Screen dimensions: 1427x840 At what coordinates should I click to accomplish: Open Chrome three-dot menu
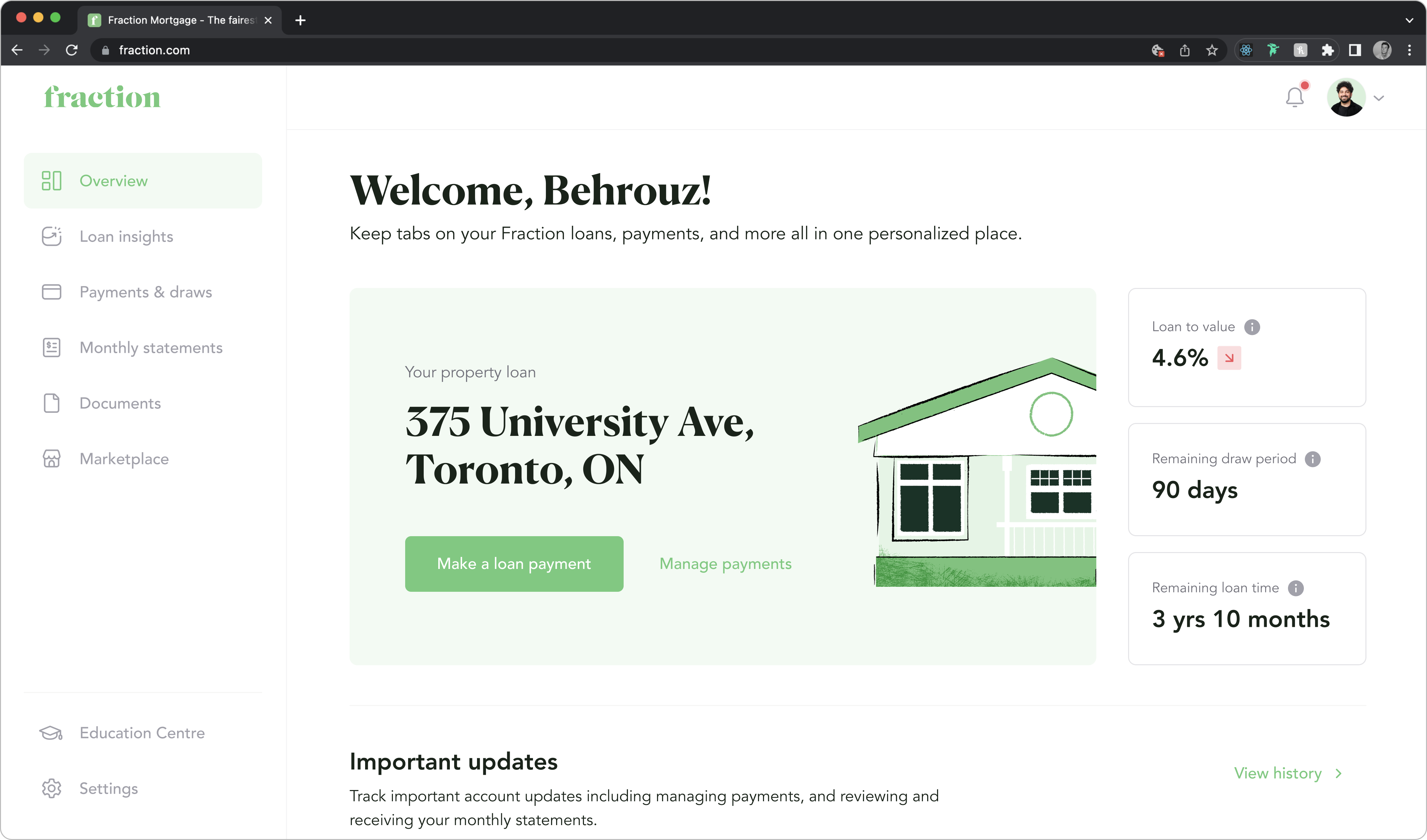1409,50
